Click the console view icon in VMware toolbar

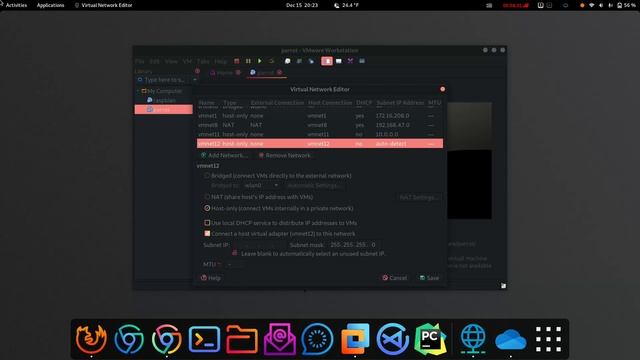362,61
